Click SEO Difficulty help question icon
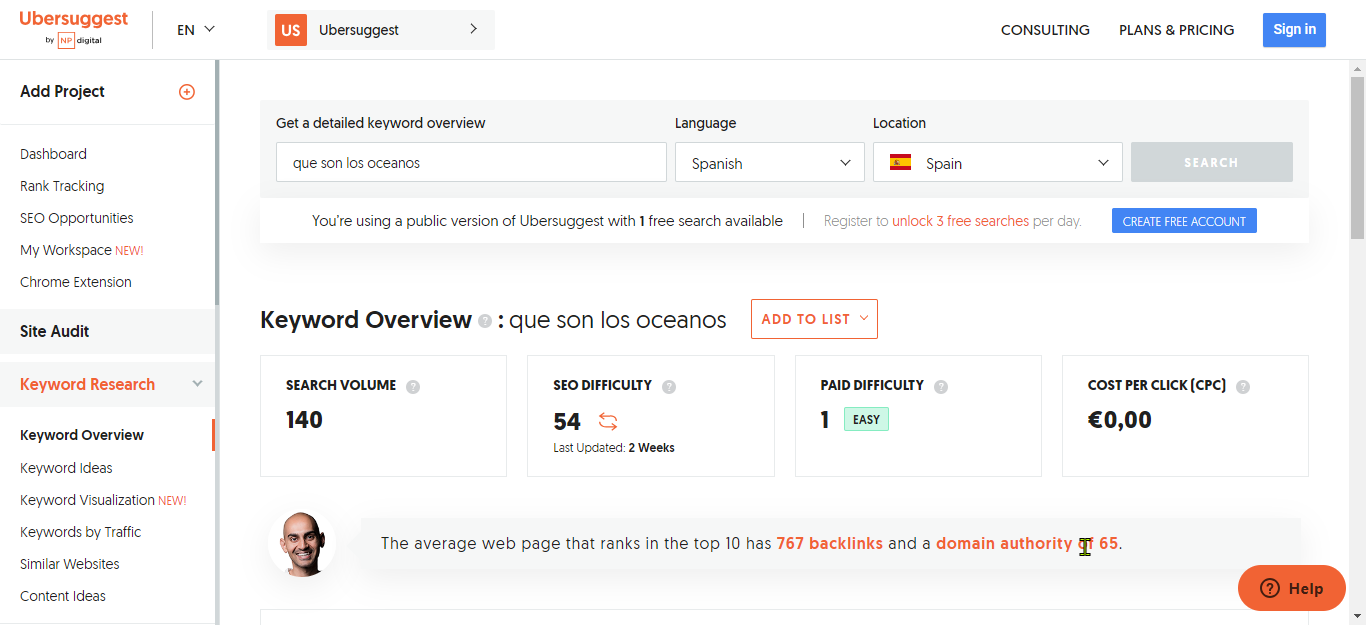 669,386
